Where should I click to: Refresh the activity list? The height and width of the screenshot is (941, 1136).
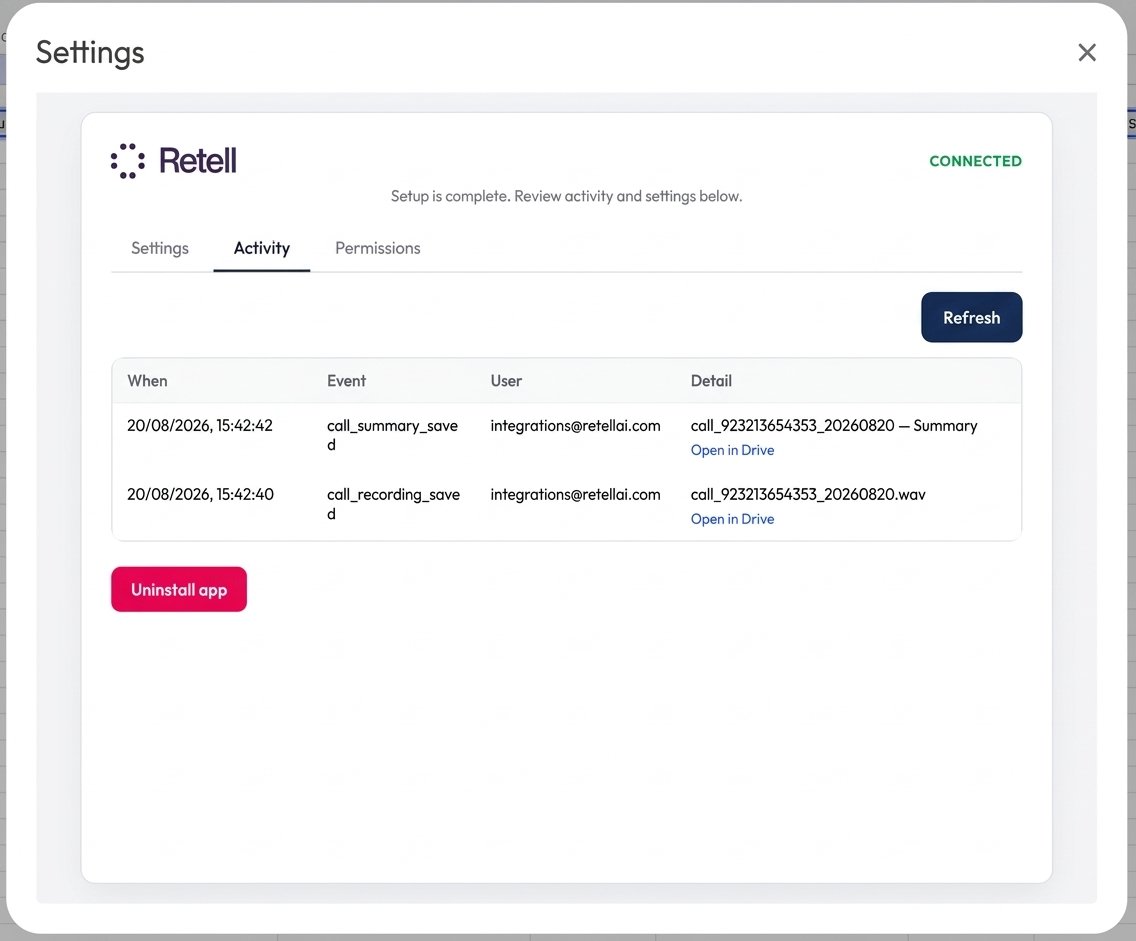[972, 317]
